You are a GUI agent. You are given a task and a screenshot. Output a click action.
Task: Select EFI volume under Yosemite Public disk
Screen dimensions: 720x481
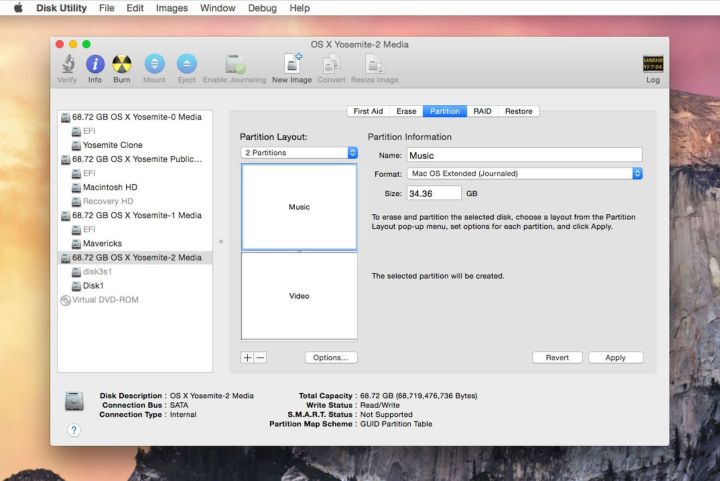click(x=135, y=173)
